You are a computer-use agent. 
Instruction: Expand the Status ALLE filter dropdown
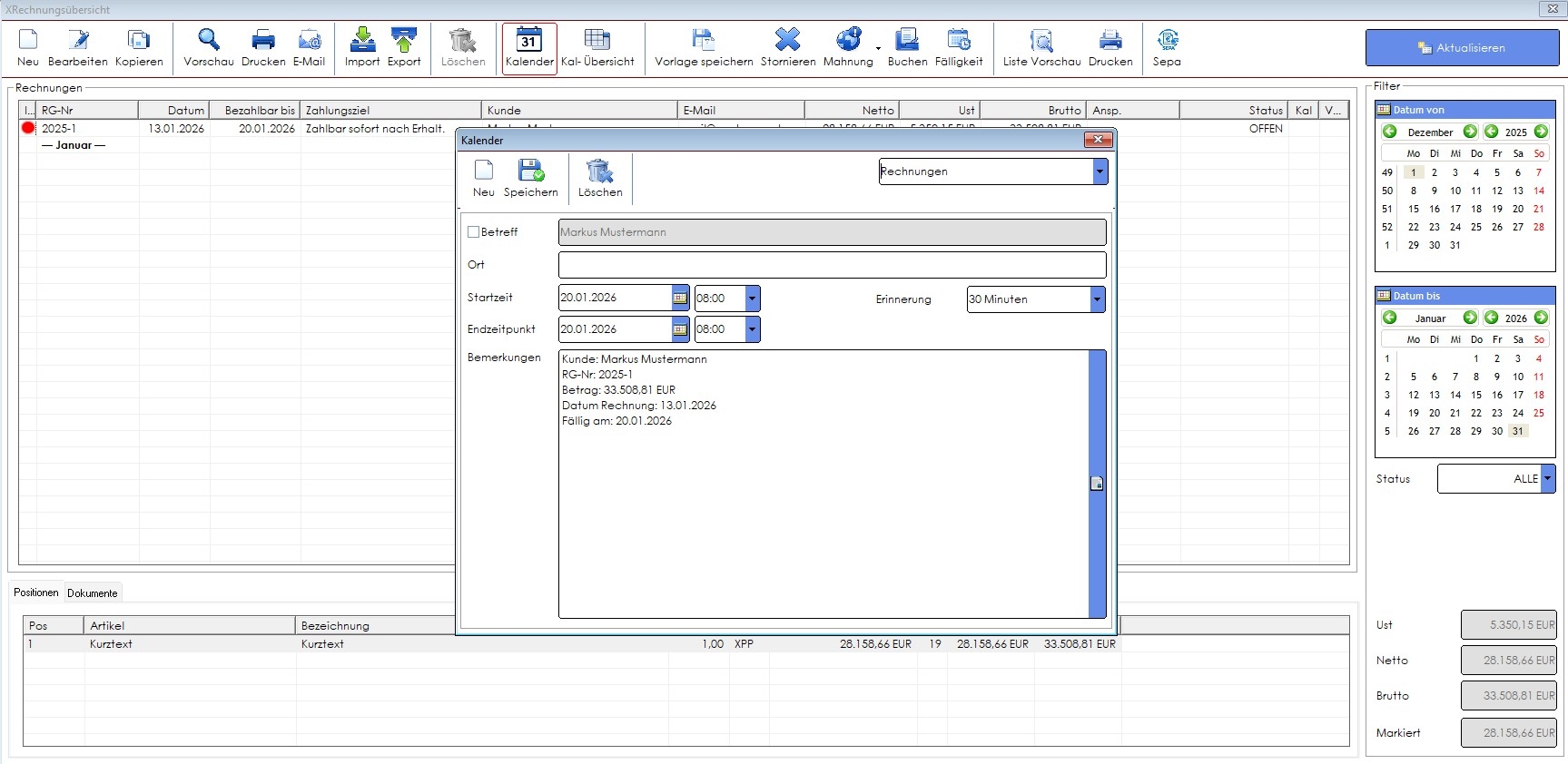1547,478
